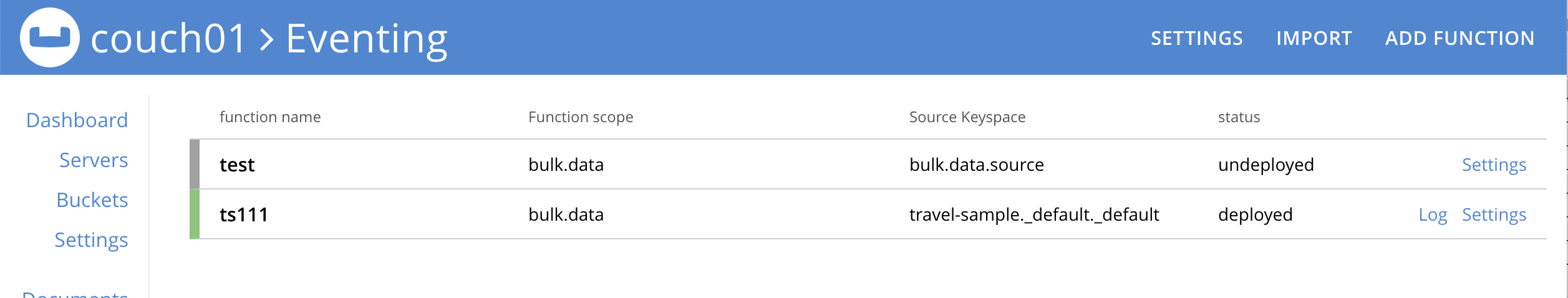Click the couch01 cluster name
The width and height of the screenshot is (1568, 298).
tap(168, 39)
